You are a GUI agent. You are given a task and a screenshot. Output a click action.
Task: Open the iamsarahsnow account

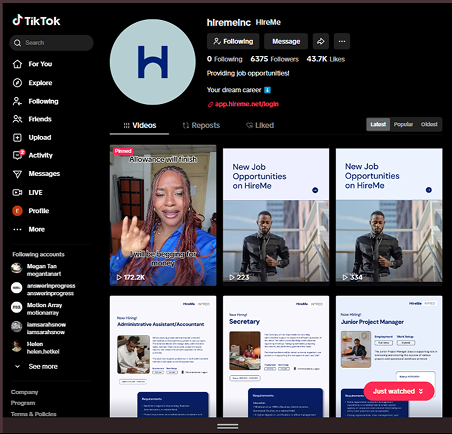(x=39, y=328)
